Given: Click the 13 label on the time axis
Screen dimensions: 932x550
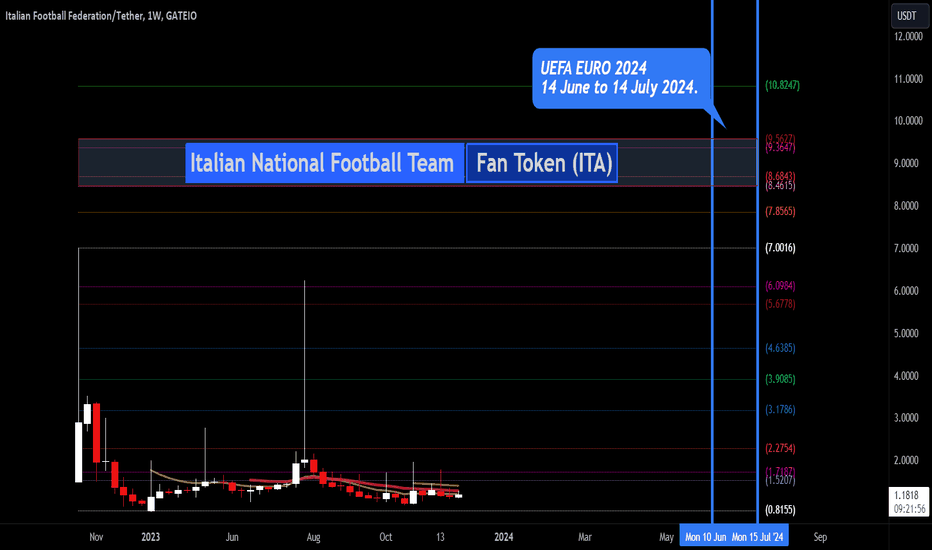Looking at the screenshot, I should point(440,537).
